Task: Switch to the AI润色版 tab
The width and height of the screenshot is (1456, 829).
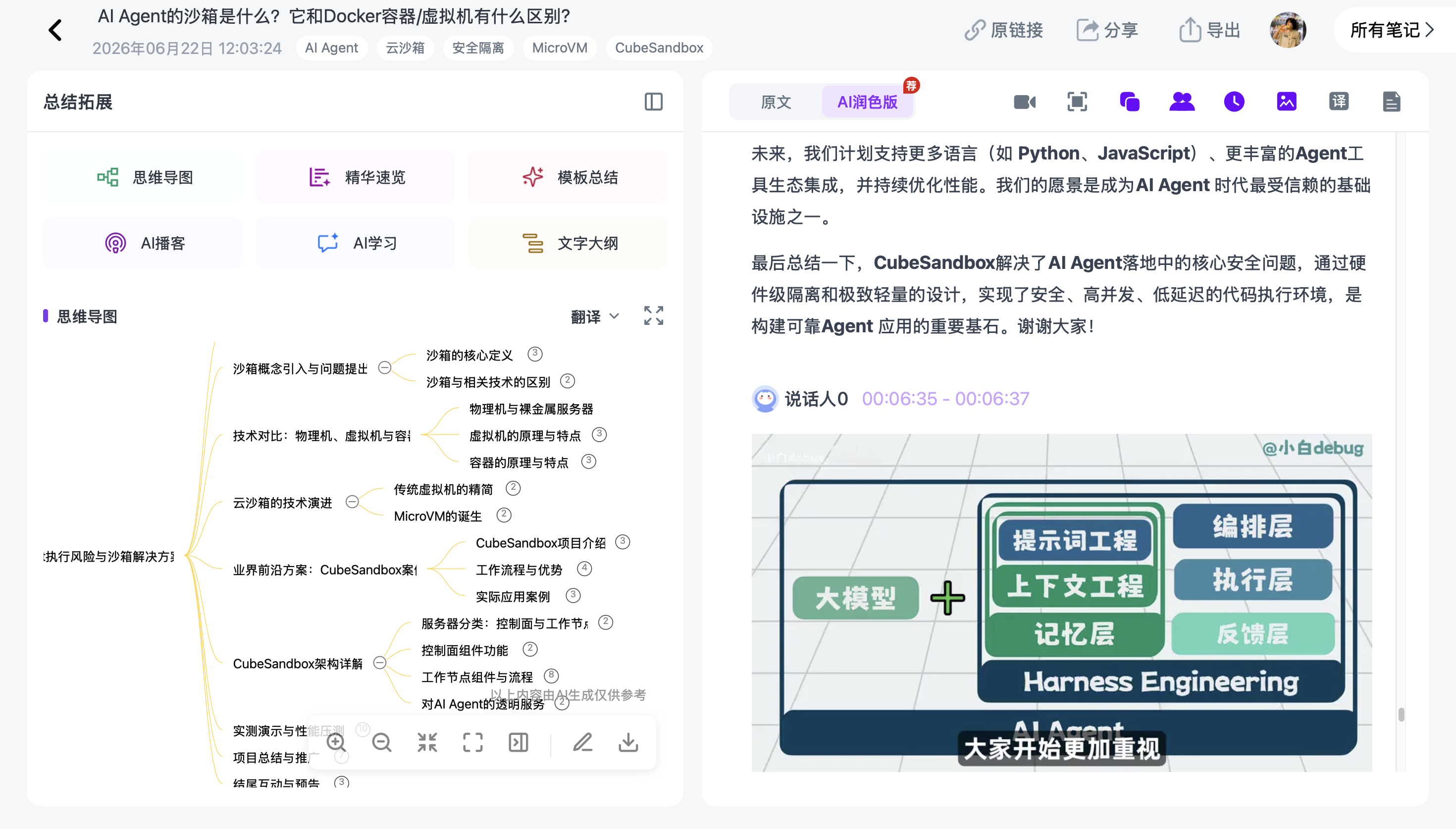Action: 867,102
